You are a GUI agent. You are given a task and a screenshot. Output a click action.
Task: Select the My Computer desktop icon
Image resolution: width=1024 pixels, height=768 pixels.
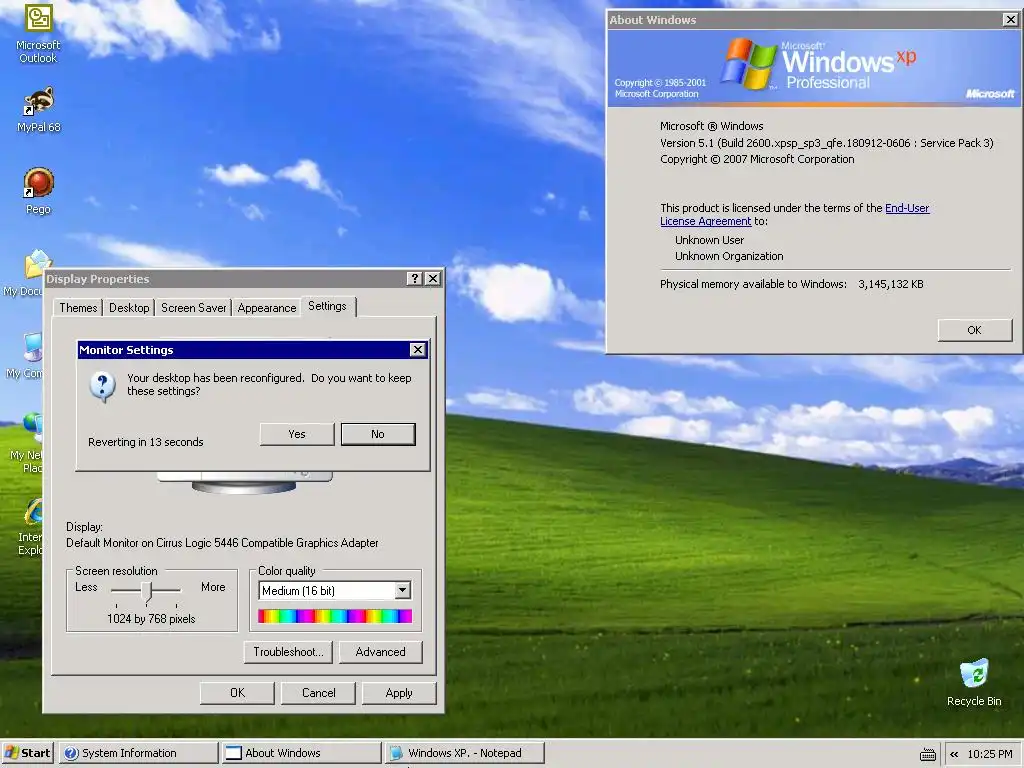pyautogui.click(x=26, y=355)
